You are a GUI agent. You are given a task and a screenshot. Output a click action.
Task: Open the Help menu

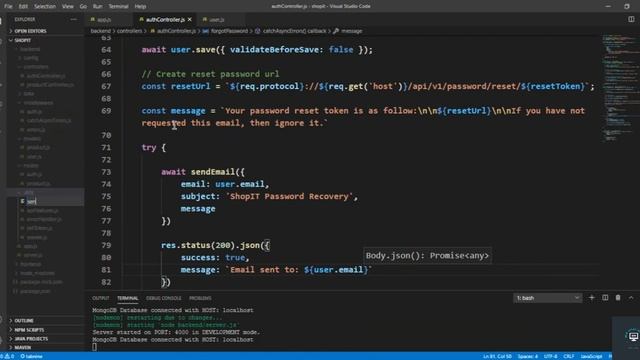140,7
